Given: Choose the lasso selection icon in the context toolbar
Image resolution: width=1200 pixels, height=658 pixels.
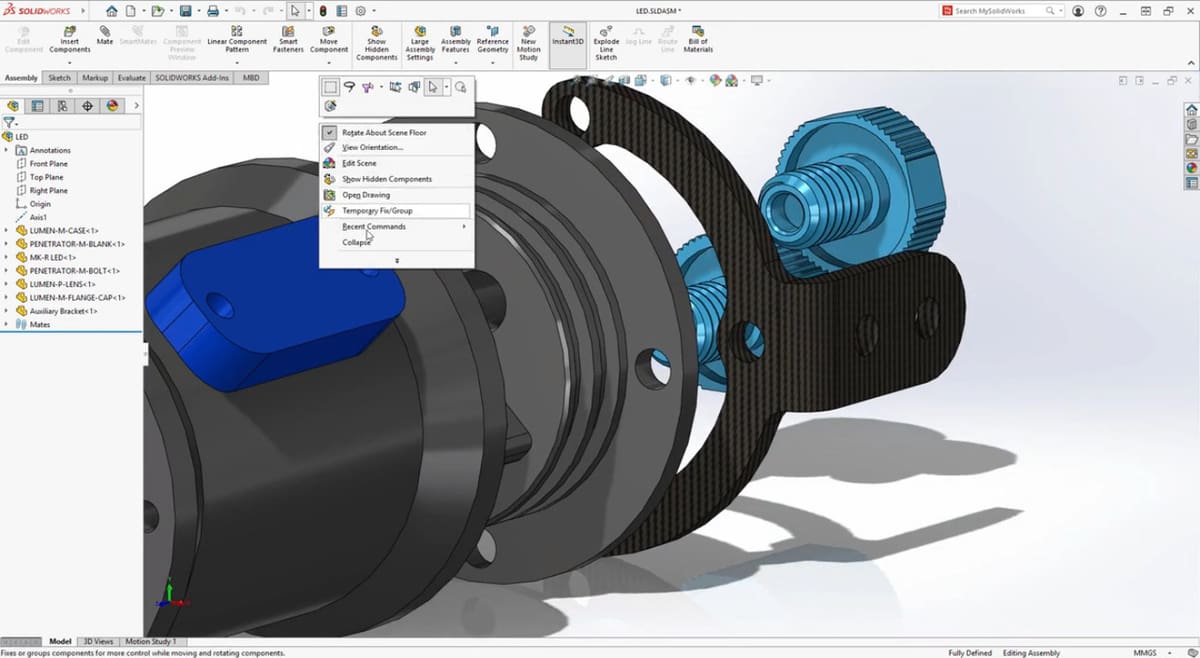Looking at the screenshot, I should (x=349, y=87).
